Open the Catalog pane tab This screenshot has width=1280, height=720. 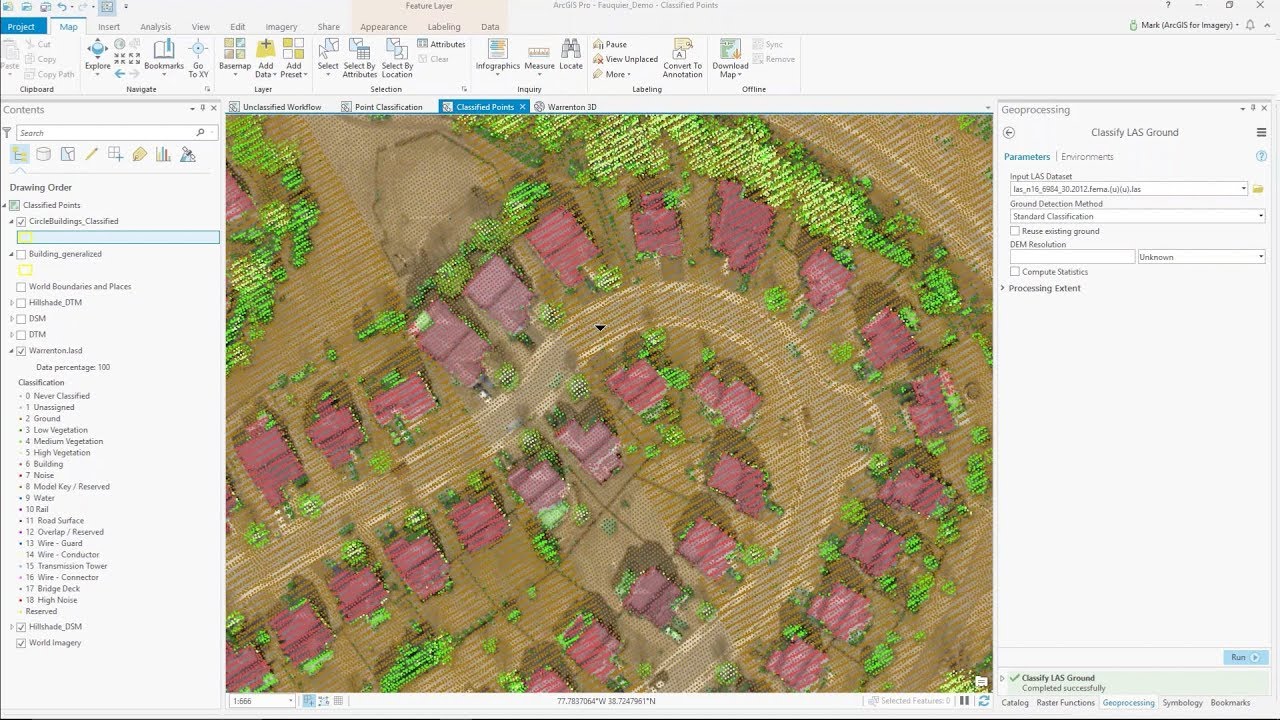point(1015,703)
